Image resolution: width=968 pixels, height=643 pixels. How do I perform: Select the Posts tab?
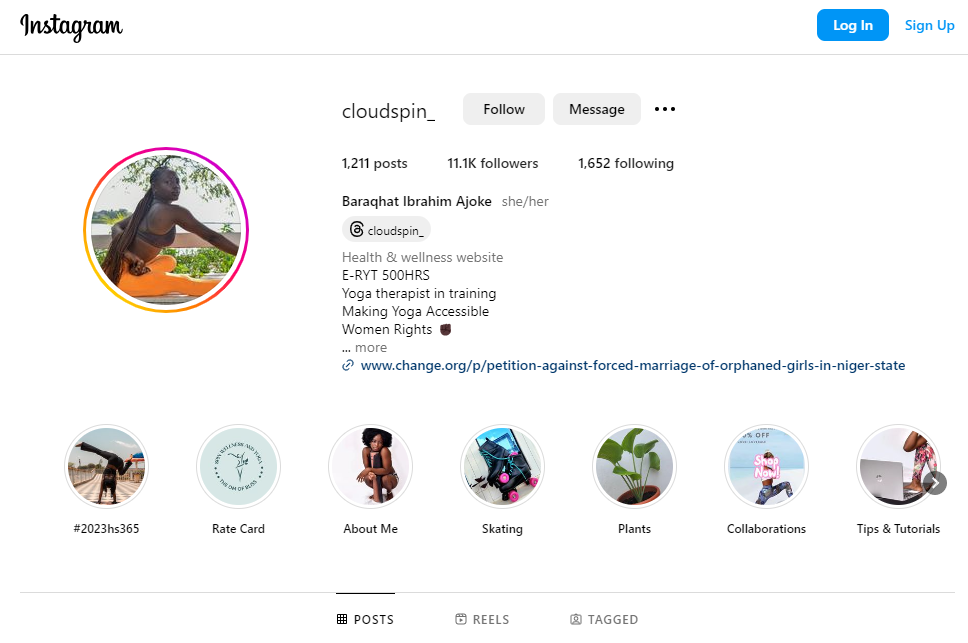click(x=365, y=619)
